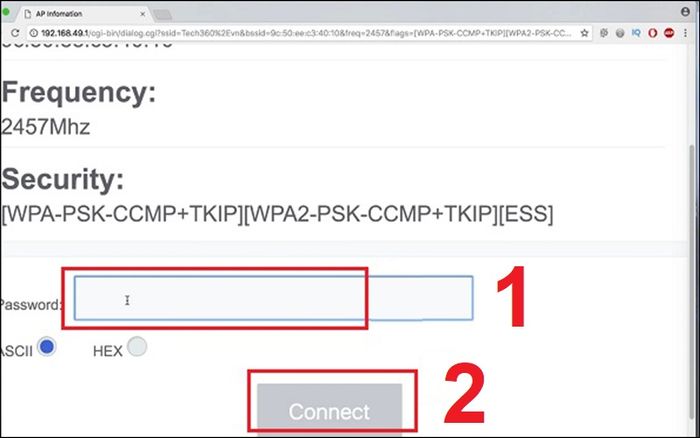700x438 pixels.
Task: Bookmark this page with the star icon
Action: [584, 33]
